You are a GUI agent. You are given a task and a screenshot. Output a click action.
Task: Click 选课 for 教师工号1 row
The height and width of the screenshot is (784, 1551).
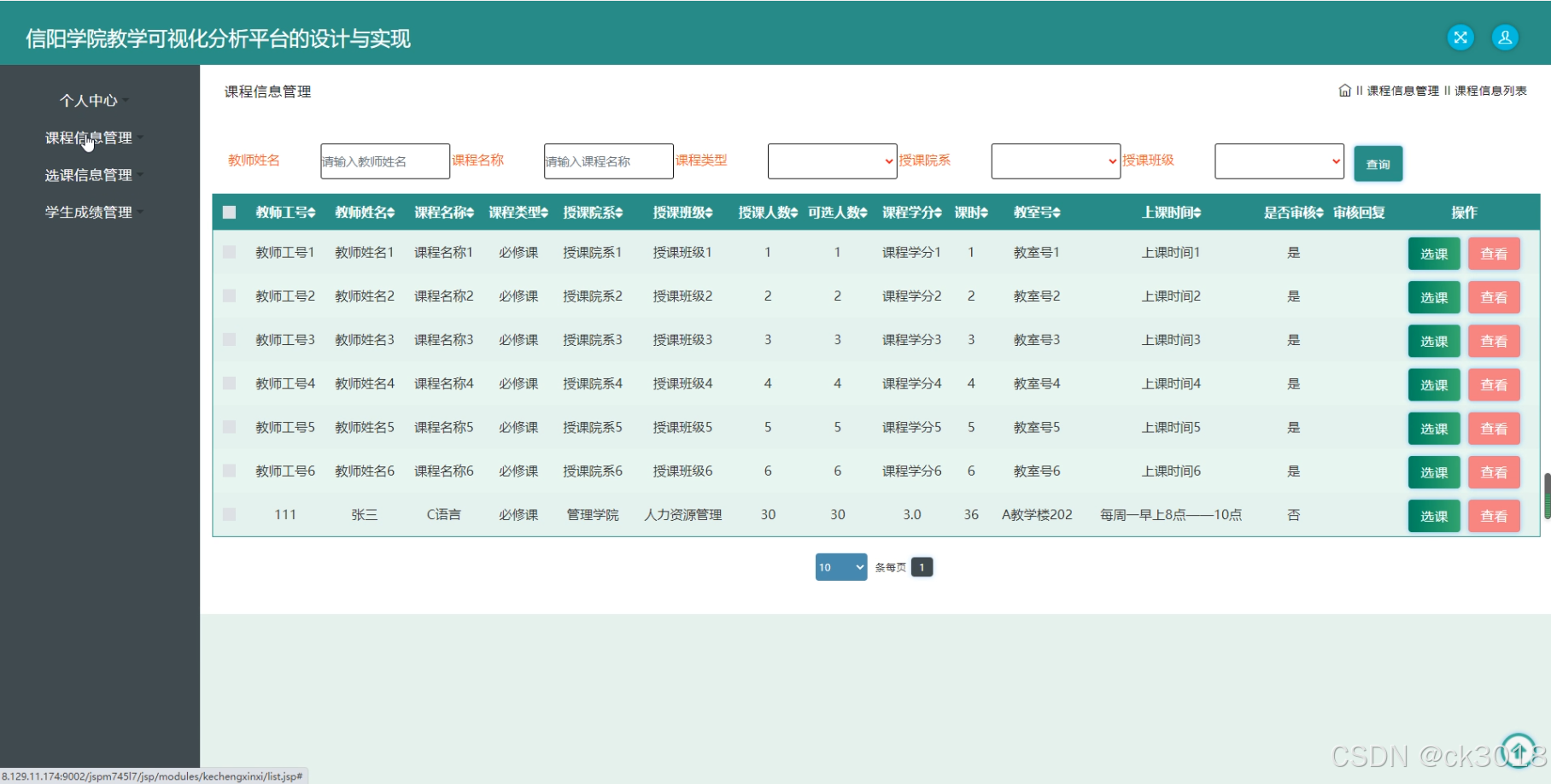1434,254
